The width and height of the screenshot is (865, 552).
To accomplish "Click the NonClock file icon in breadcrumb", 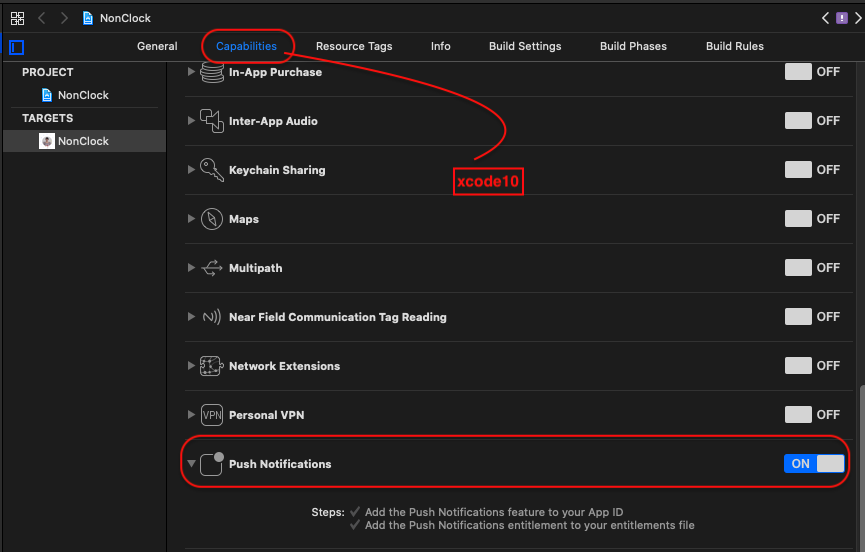I will tap(88, 18).
